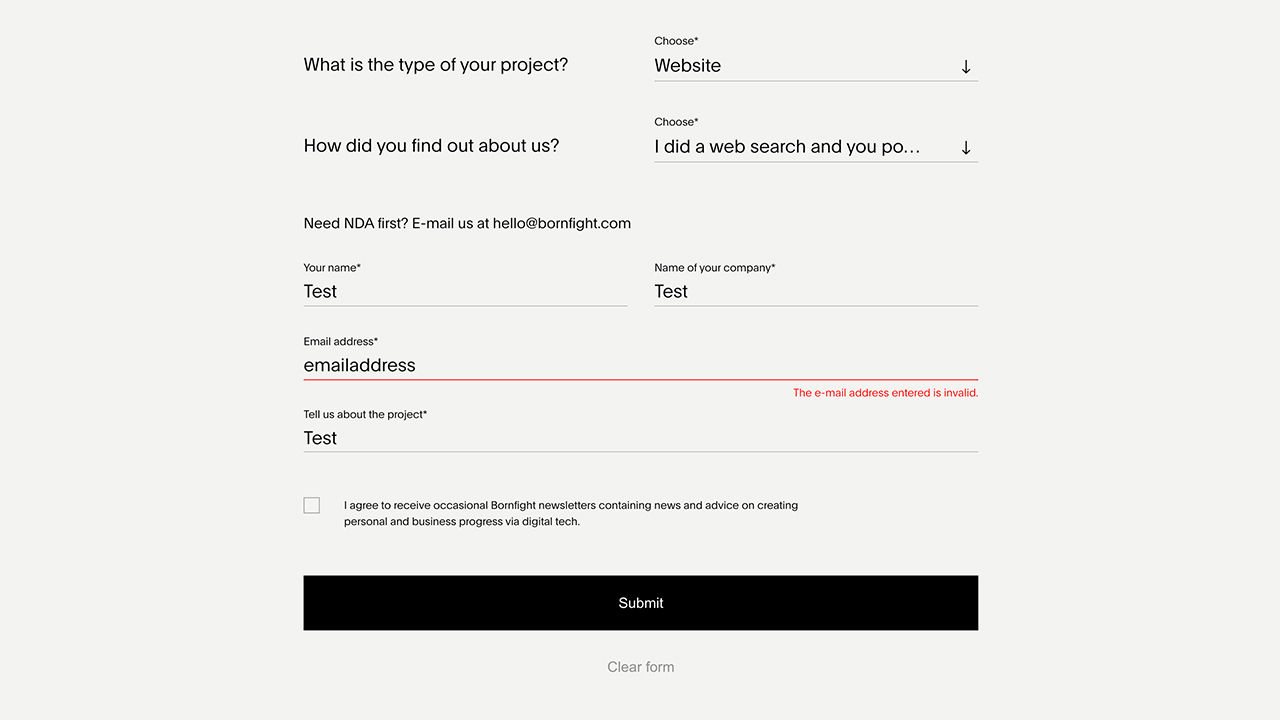Select the Email address field with 'emailaddress'
Screen dimensions: 1280x720
coord(640,366)
